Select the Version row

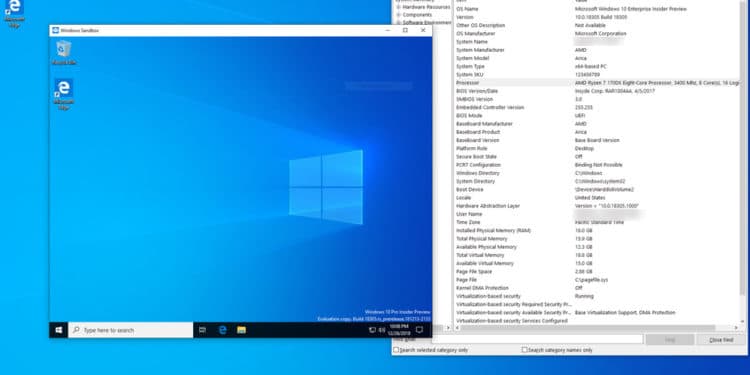click(597, 17)
